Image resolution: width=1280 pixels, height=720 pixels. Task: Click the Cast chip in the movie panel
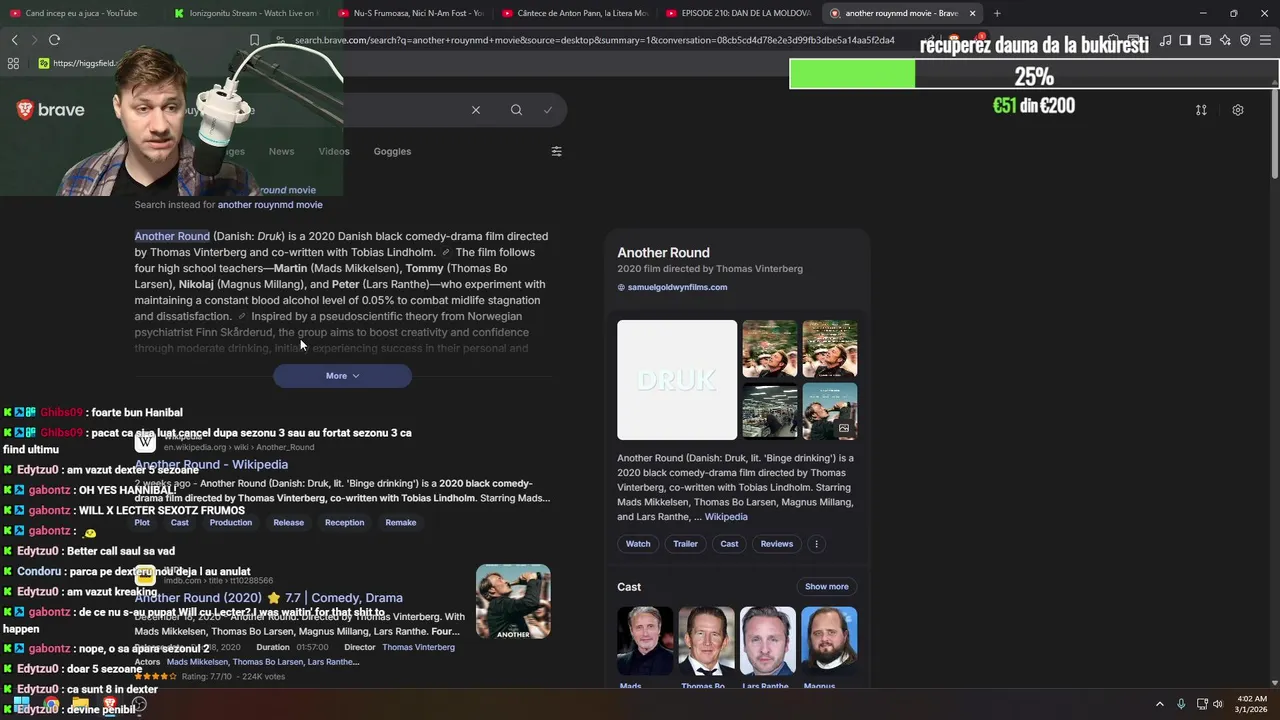pyautogui.click(x=729, y=544)
